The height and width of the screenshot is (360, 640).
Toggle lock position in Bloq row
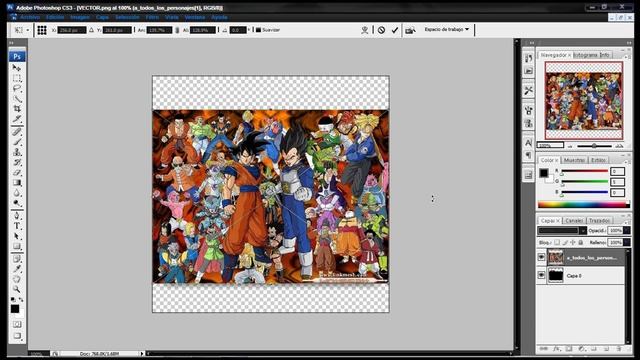(573, 242)
